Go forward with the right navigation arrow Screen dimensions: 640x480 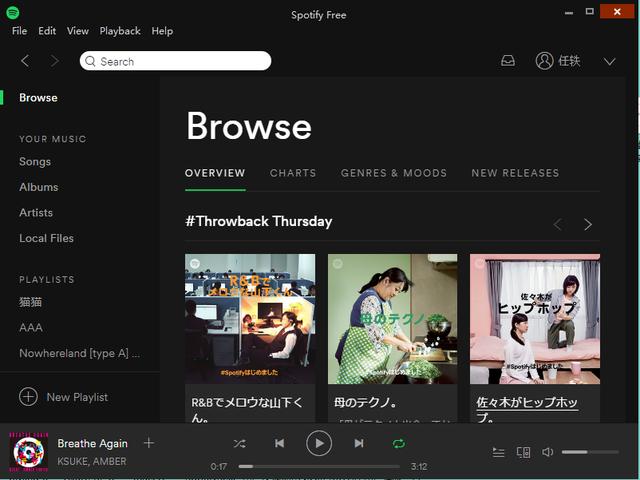tap(54, 61)
